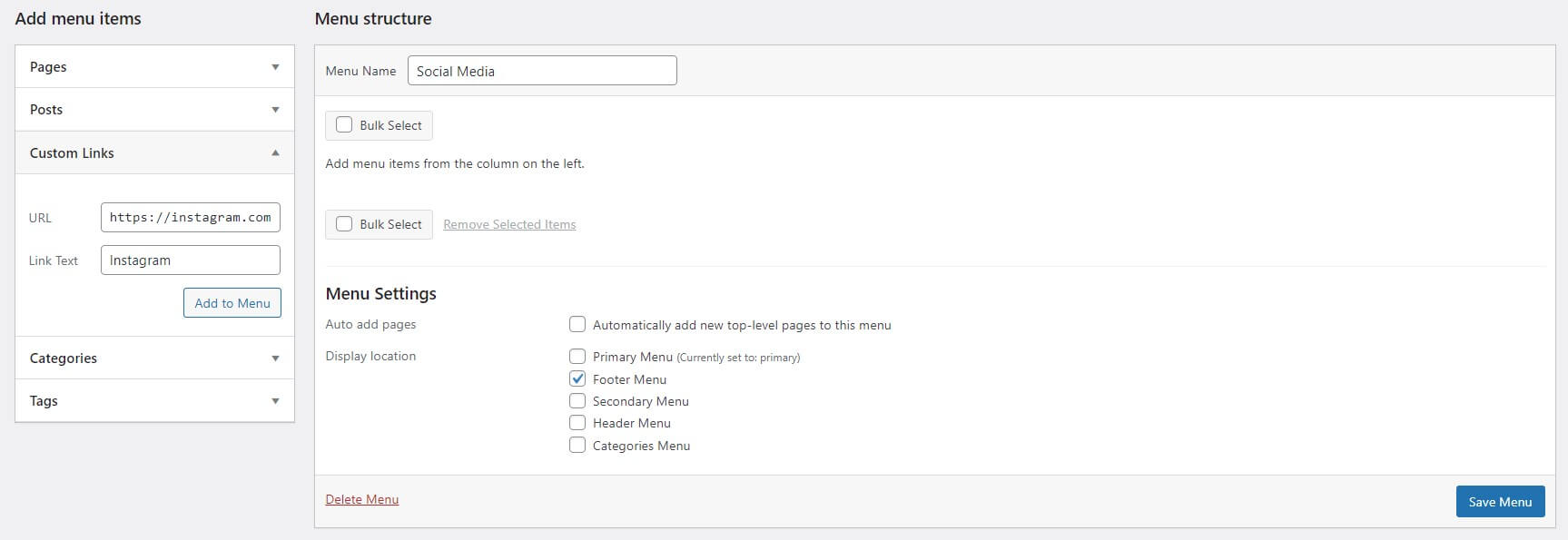Enable automatically add new top-level pages
Viewport: 1568px width, 540px height.
tap(577, 325)
